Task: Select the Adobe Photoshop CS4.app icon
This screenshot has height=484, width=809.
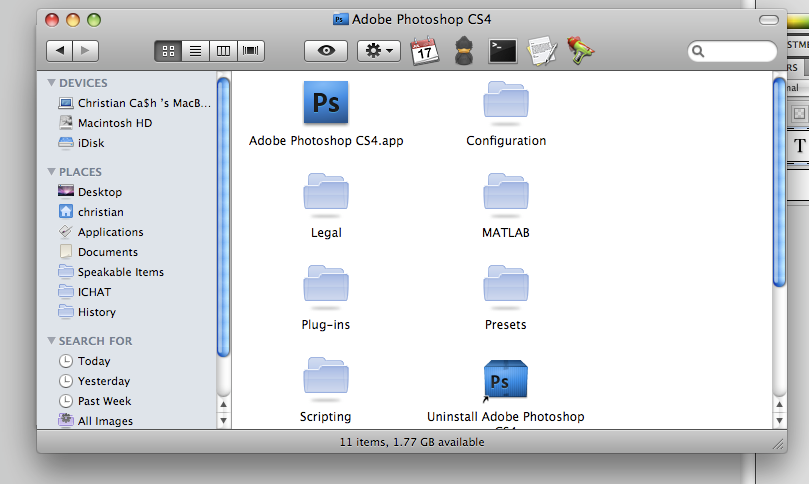Action: pos(326,103)
